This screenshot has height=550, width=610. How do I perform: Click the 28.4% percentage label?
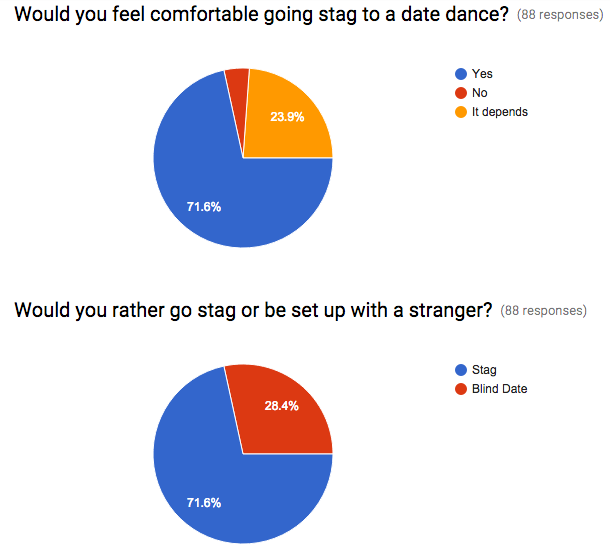[282, 406]
